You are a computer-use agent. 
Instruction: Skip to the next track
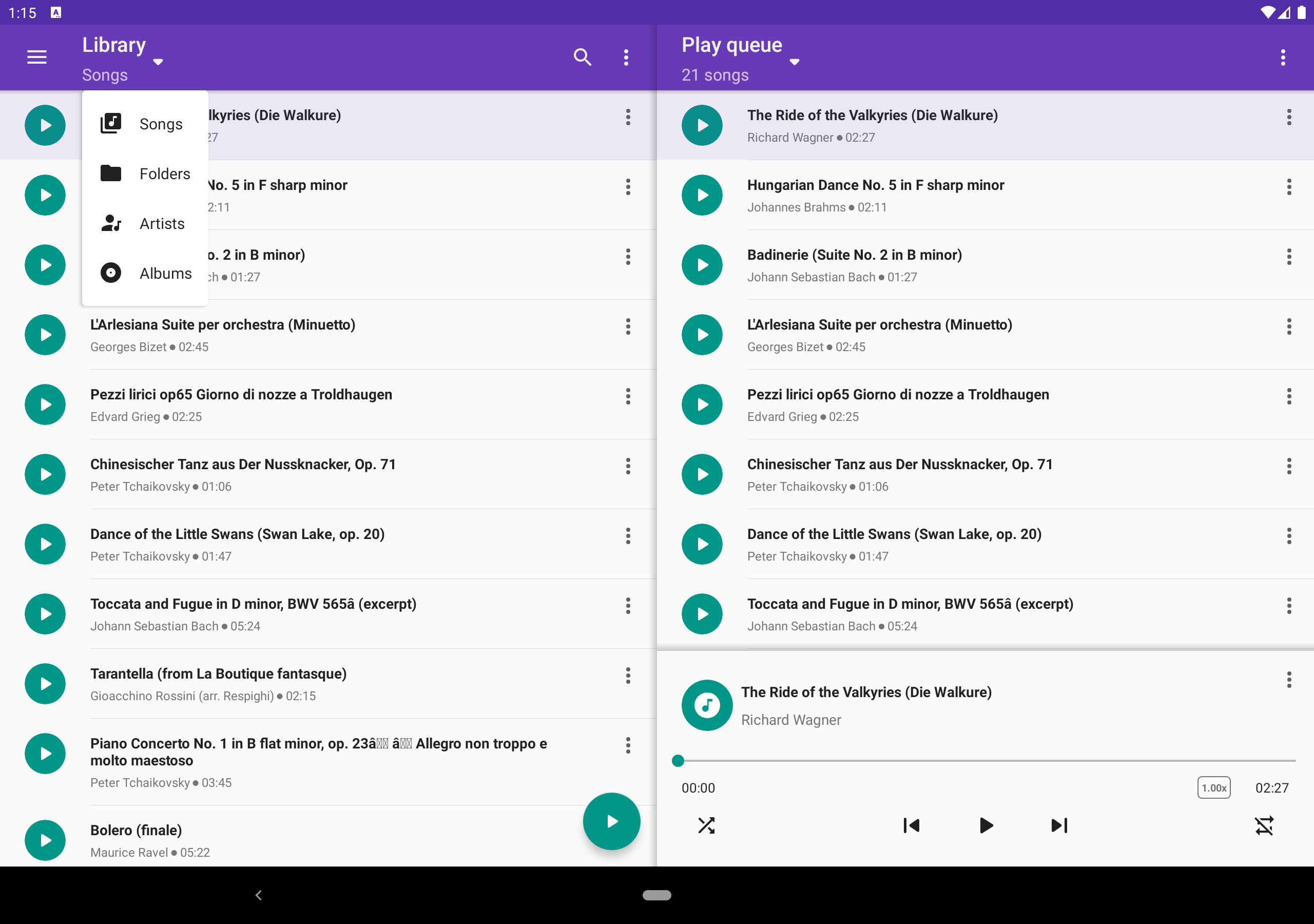click(x=1059, y=825)
